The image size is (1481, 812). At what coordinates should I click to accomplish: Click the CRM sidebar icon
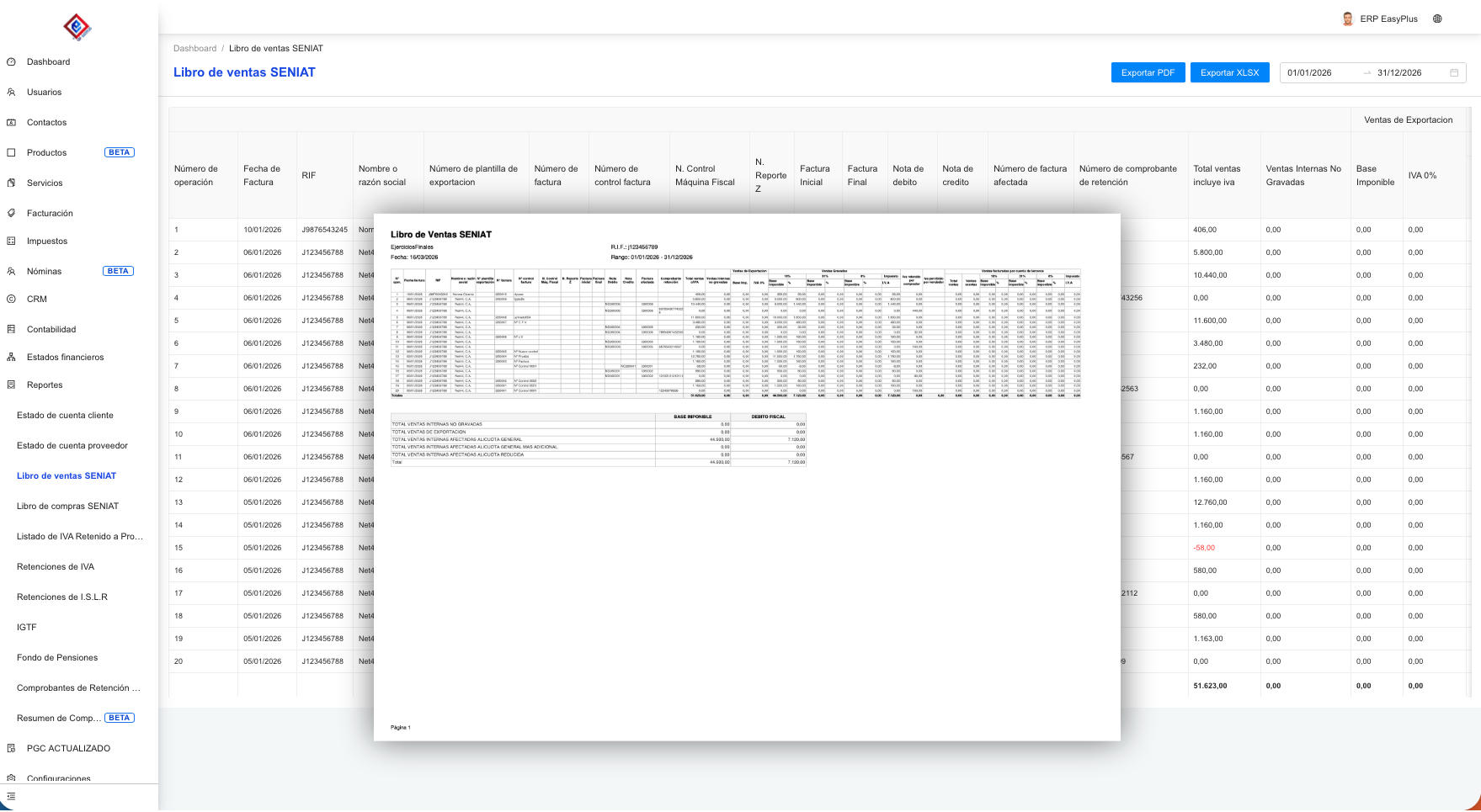11,300
